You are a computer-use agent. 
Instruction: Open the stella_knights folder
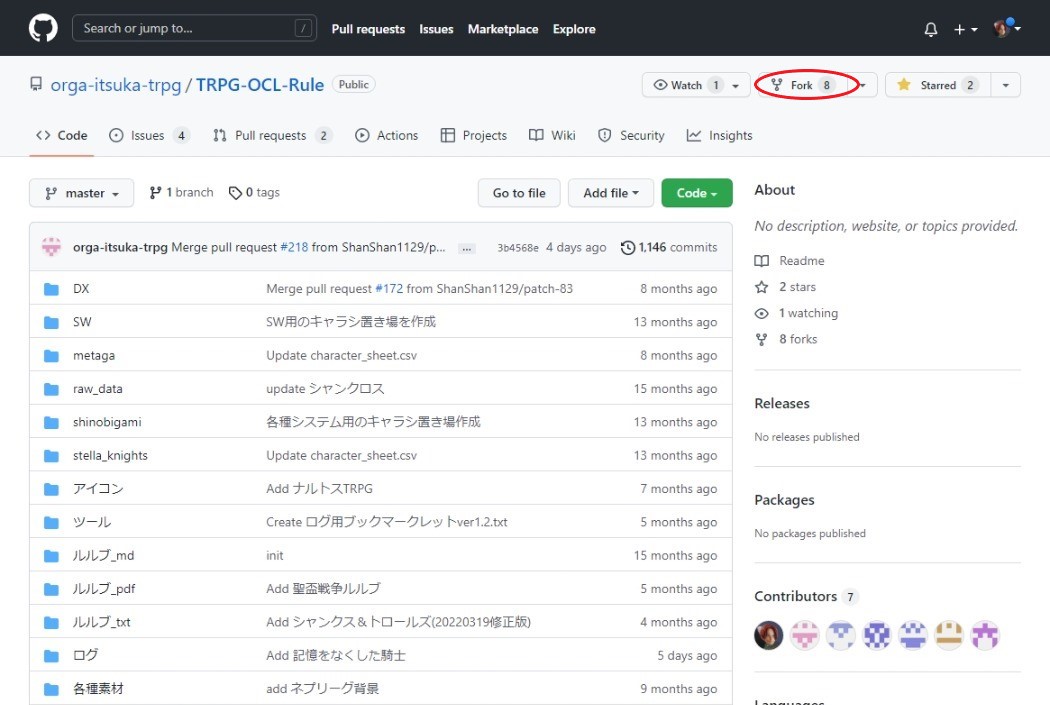[x=110, y=455]
